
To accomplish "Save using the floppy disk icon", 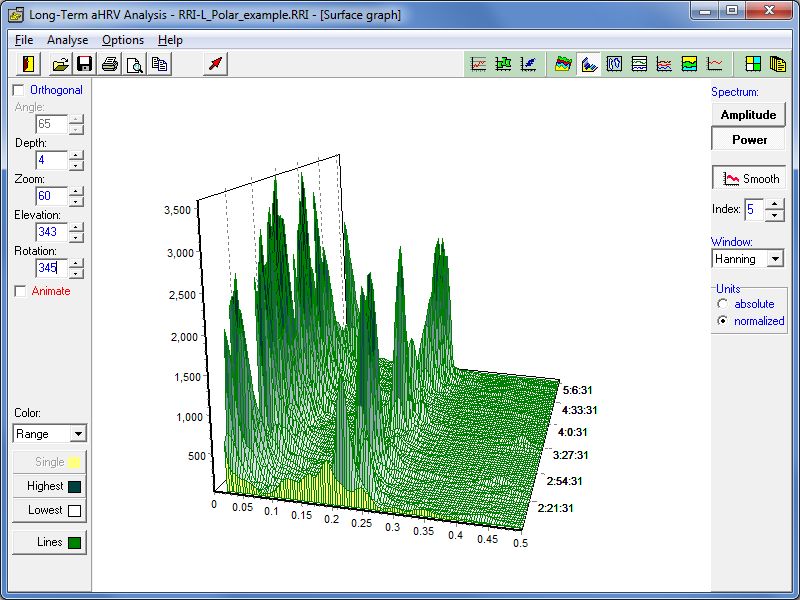I will coord(85,64).
